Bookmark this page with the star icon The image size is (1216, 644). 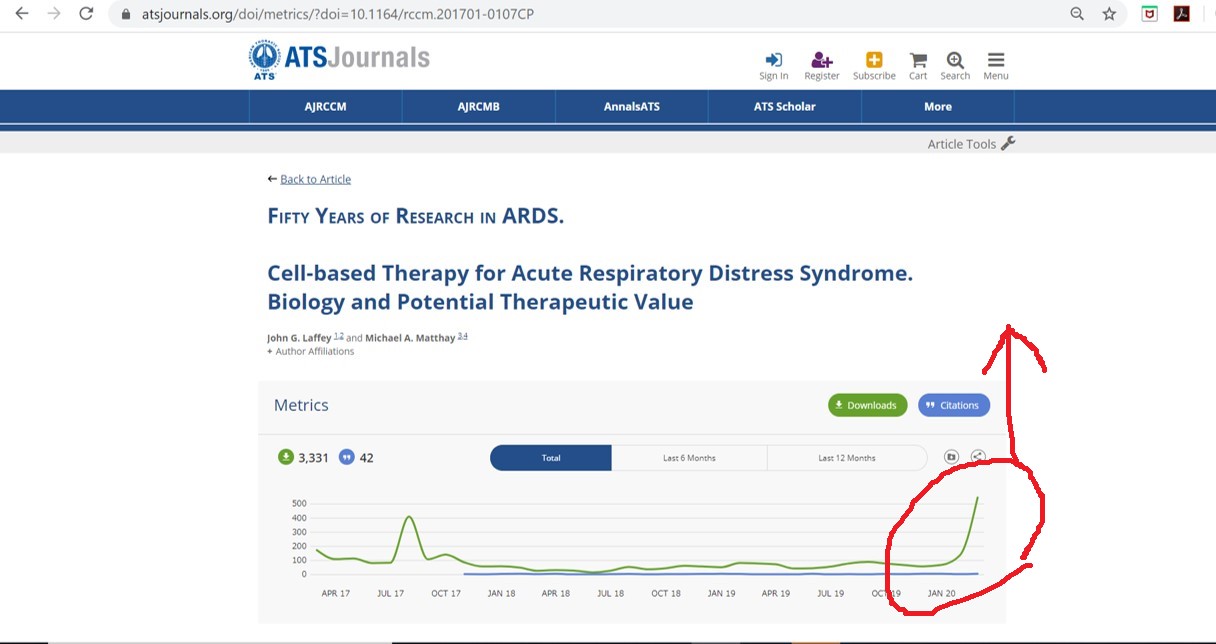click(x=1109, y=14)
